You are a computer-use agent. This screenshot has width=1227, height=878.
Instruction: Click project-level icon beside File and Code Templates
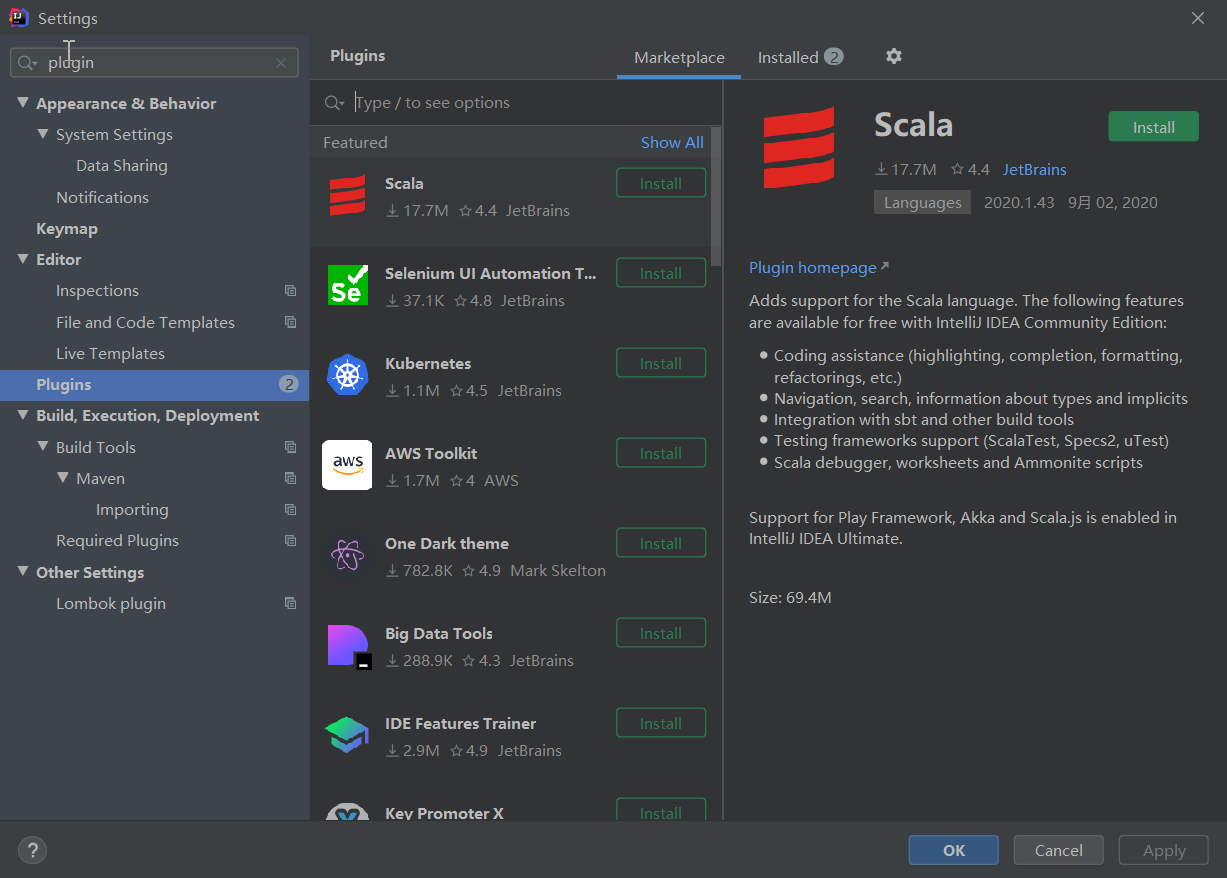[x=290, y=322]
